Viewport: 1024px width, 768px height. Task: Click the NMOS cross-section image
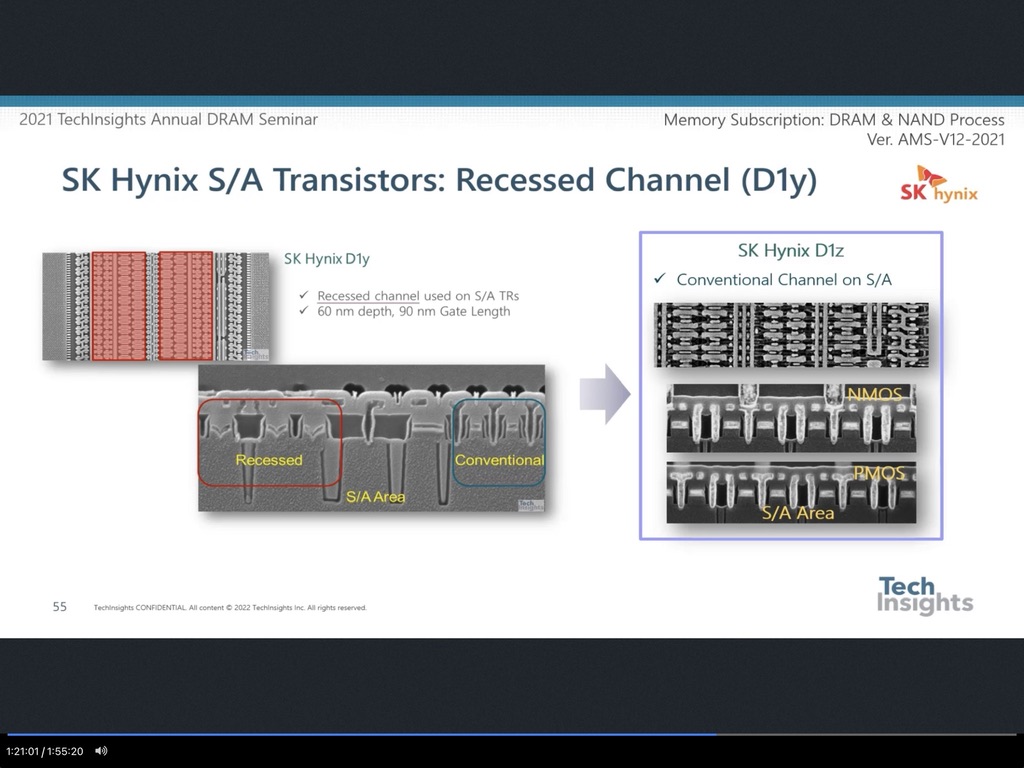(x=790, y=418)
